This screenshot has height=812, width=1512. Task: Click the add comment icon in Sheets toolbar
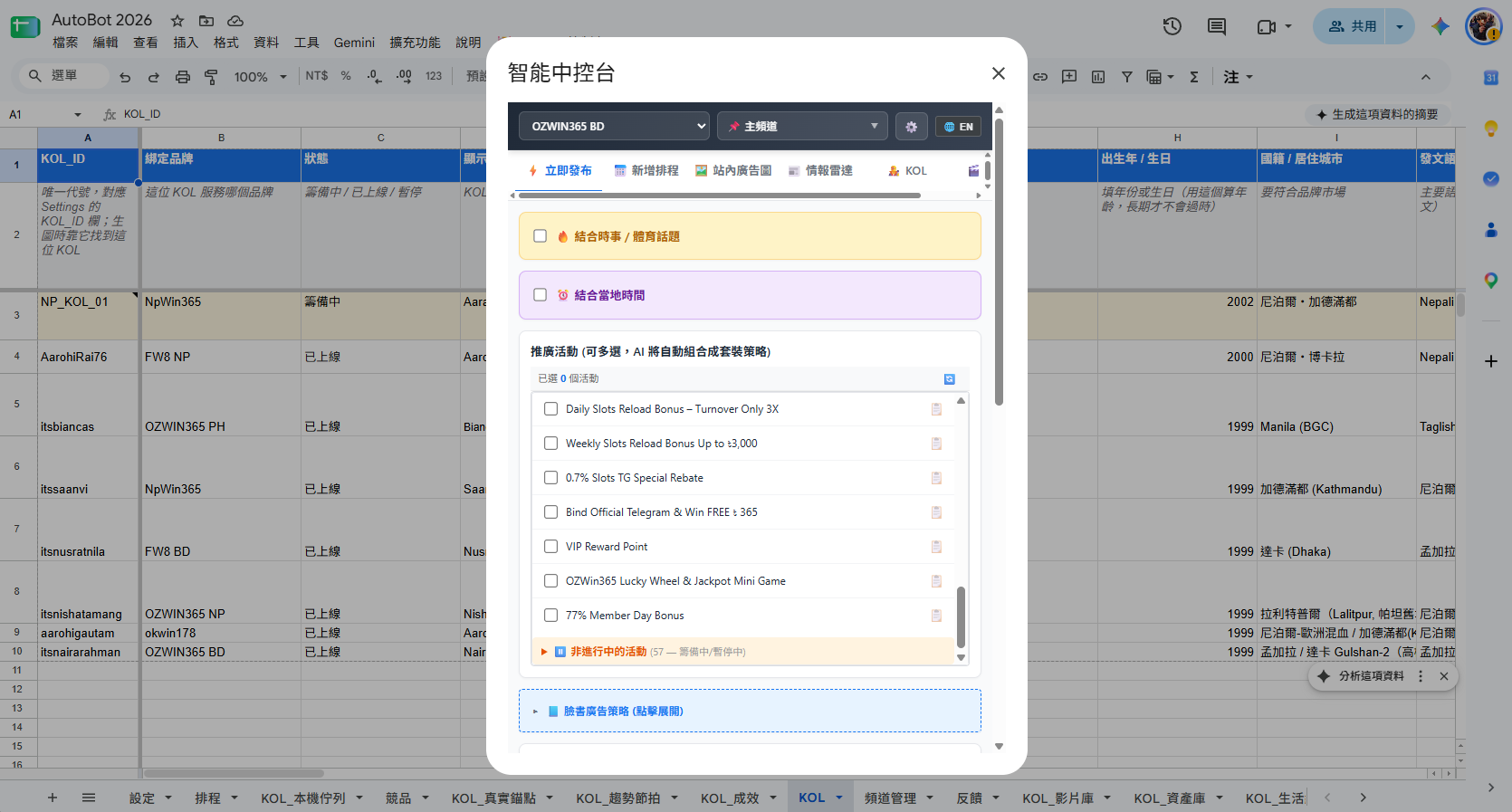[1069, 77]
